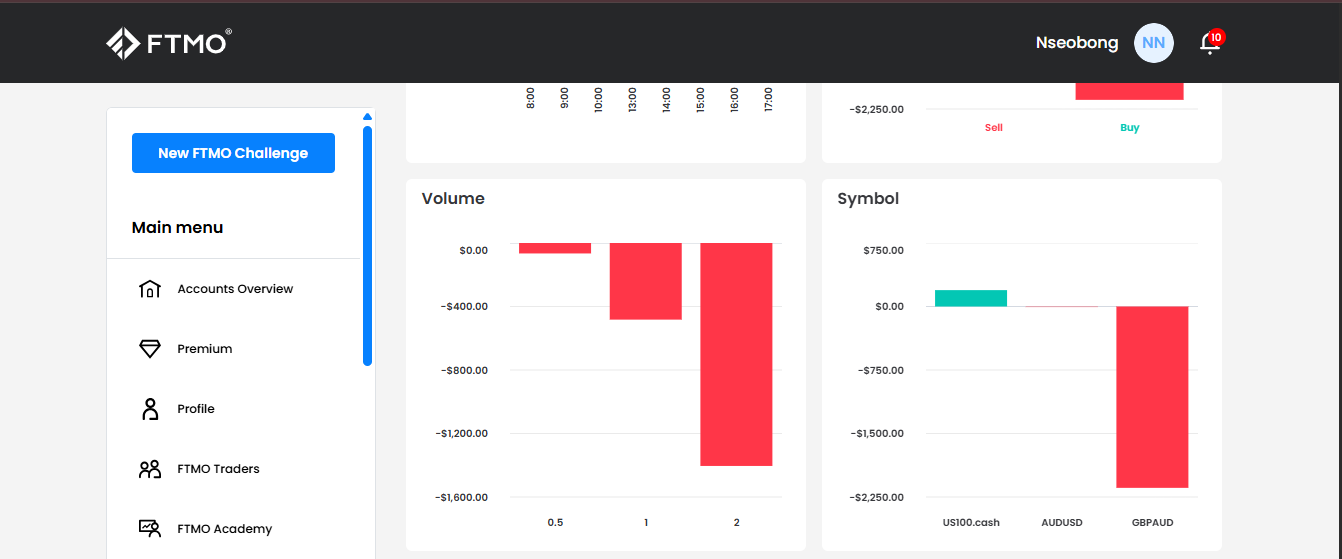
Task: Open Accounts Overview menu item
Action: (x=235, y=289)
